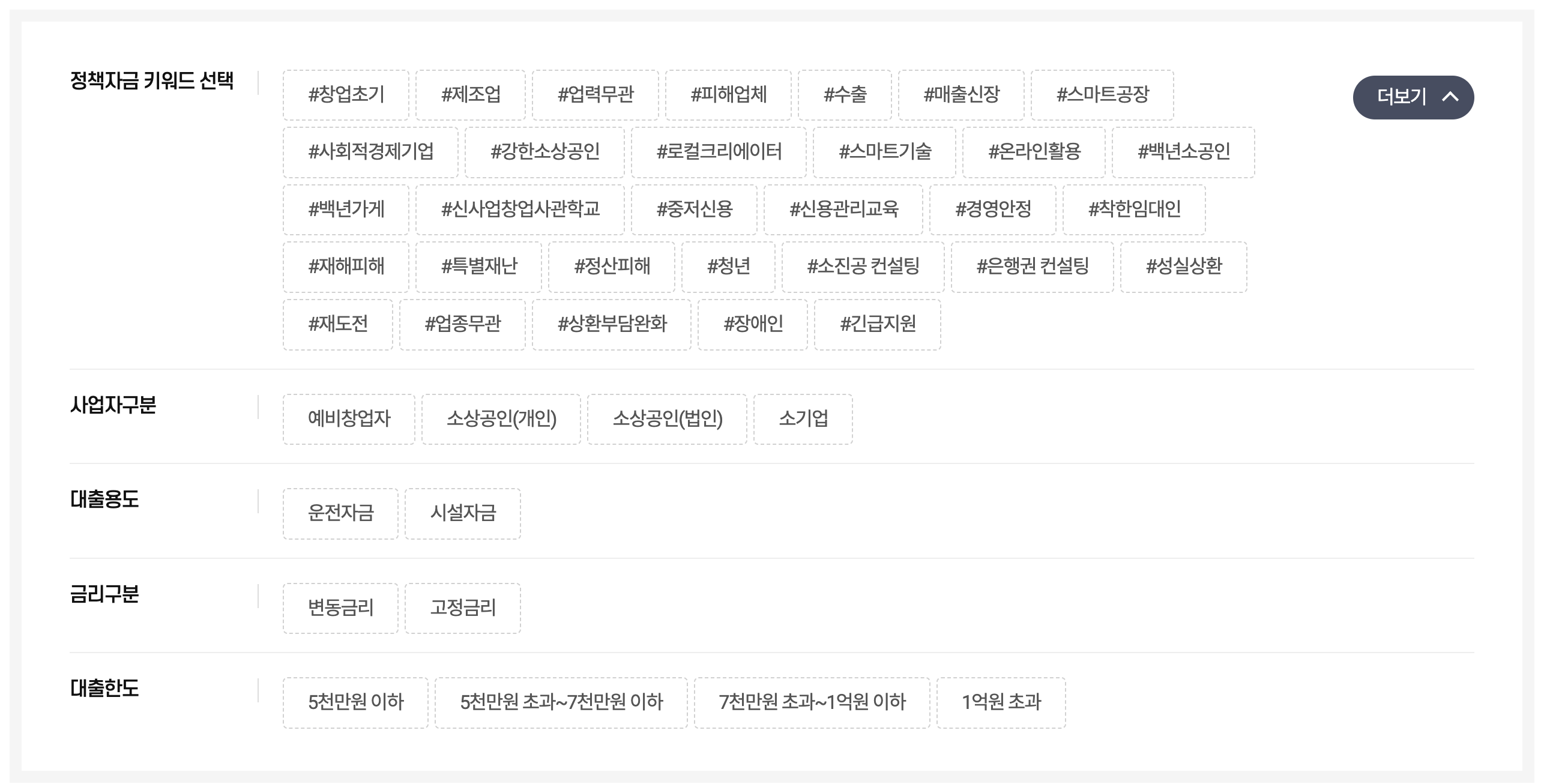
Task: Select the #재도전 keyword tag
Action: point(338,324)
